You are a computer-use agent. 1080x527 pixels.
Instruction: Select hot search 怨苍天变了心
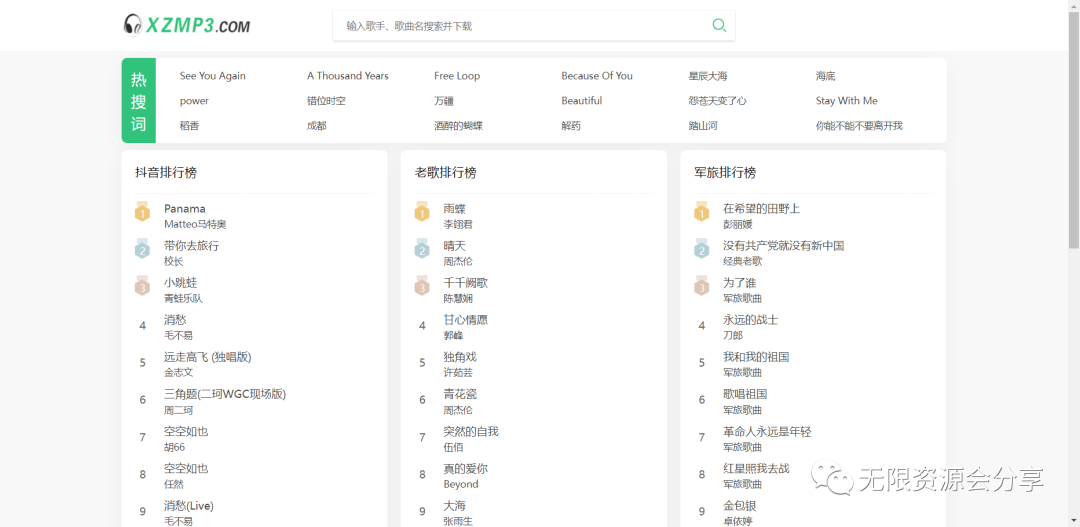click(717, 101)
